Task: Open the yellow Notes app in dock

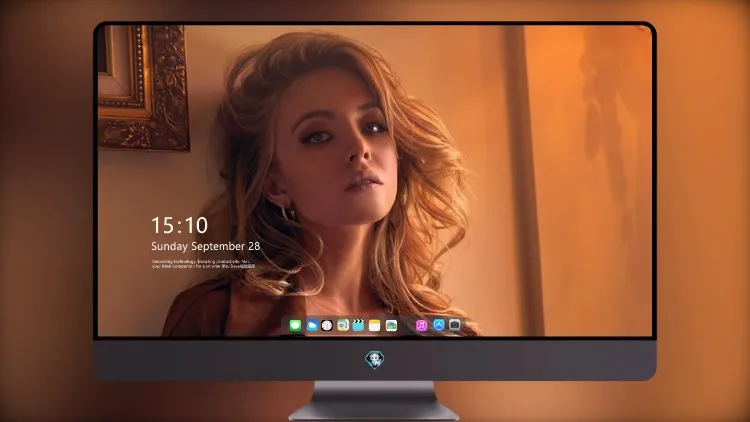Action: coord(375,325)
